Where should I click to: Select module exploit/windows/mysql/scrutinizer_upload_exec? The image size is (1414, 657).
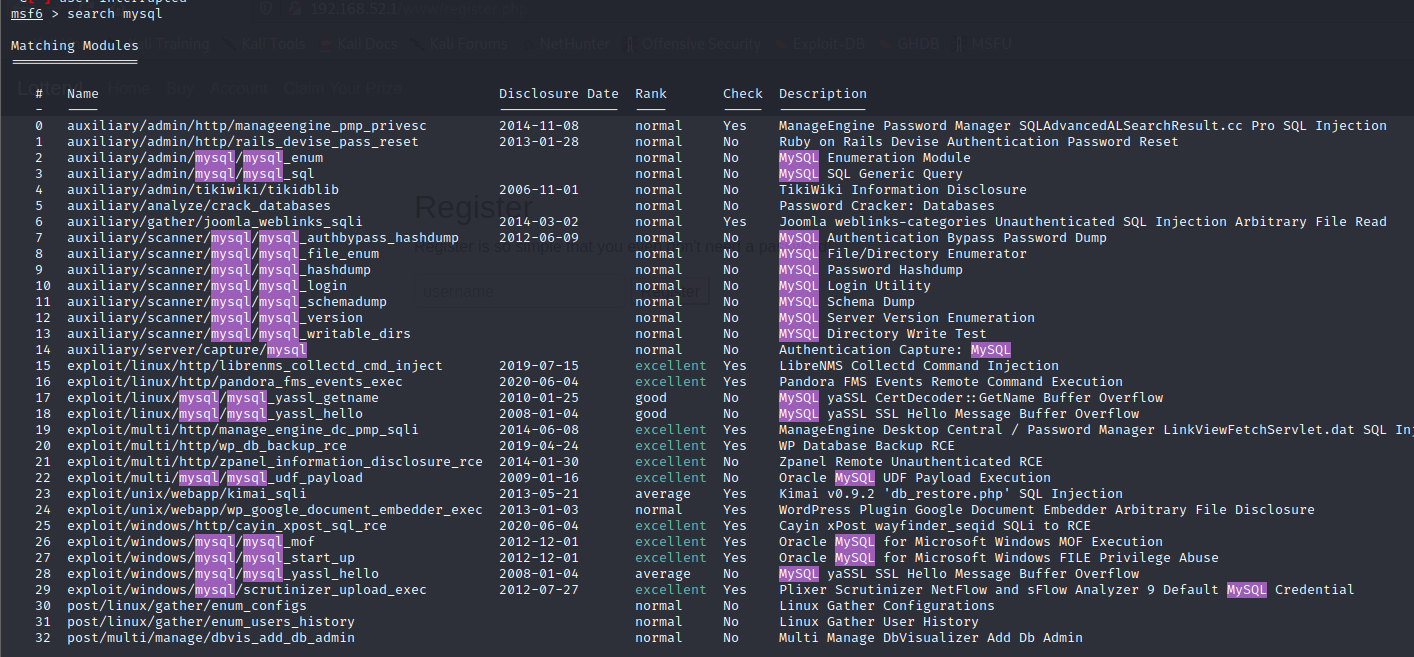point(247,590)
